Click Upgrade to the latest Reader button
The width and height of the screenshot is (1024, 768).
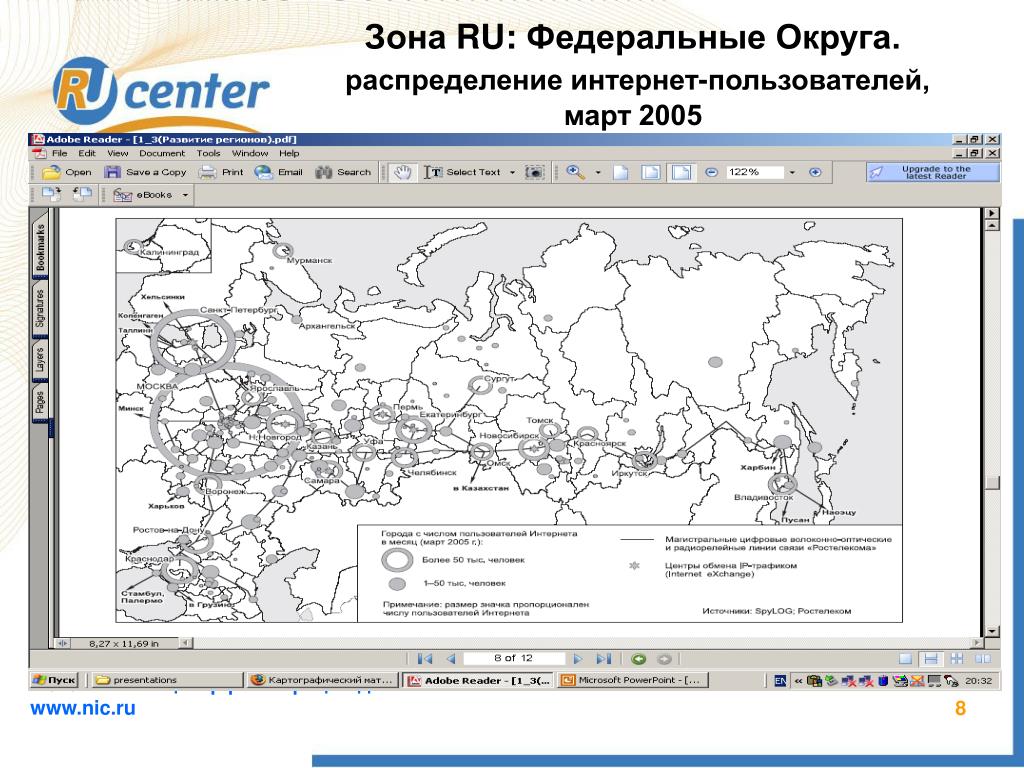click(933, 172)
